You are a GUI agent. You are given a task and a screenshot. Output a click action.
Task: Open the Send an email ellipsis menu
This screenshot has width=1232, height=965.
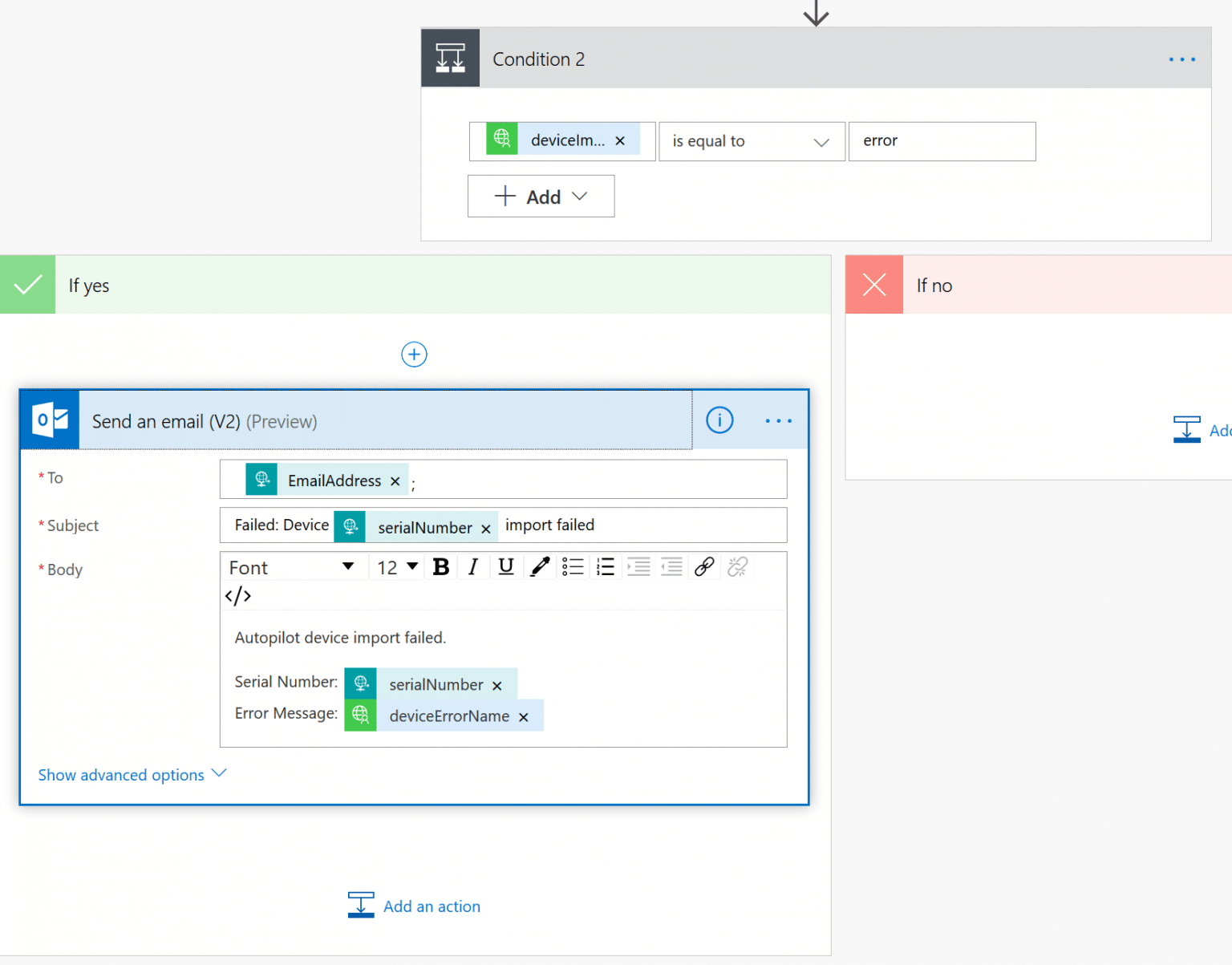(x=777, y=420)
